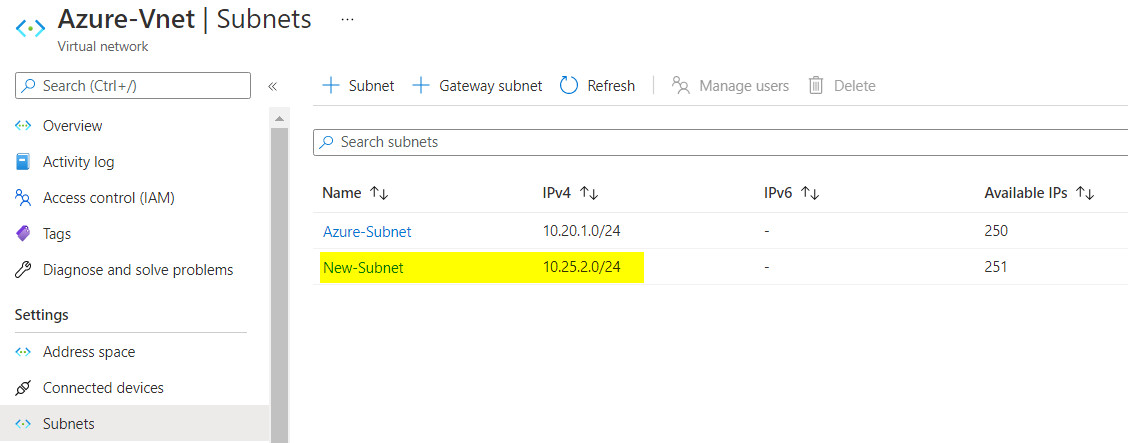This screenshot has width=1128, height=443.
Task: Click the Delete trash can icon
Action: [x=816, y=86]
